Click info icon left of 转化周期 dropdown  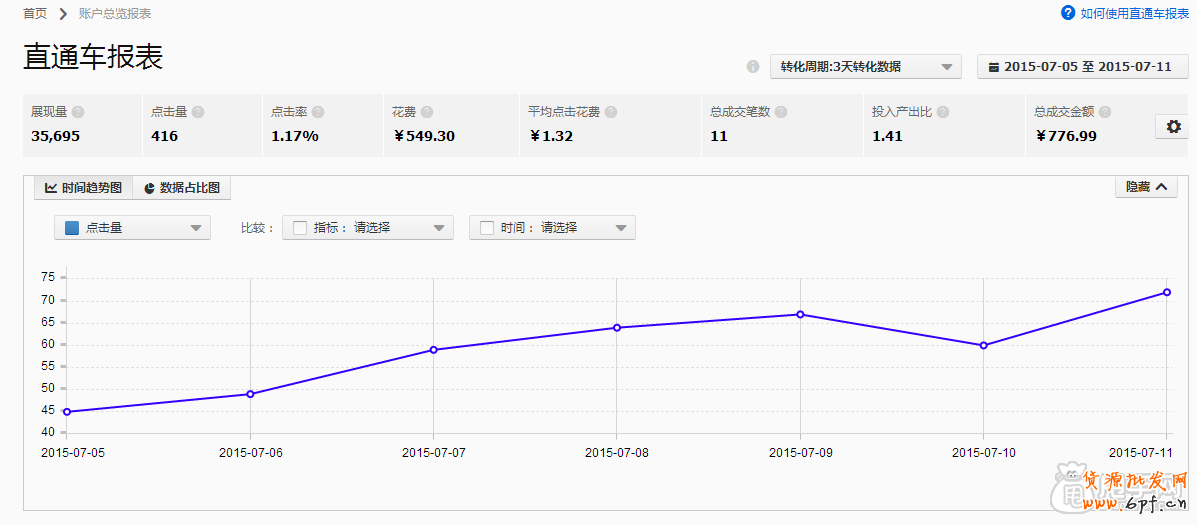click(753, 67)
